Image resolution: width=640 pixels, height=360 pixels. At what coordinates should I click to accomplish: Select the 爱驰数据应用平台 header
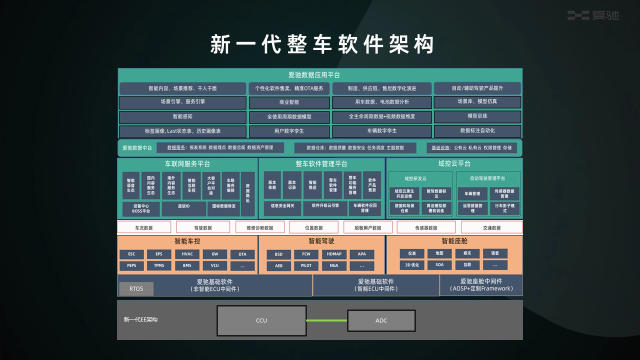click(x=314, y=75)
